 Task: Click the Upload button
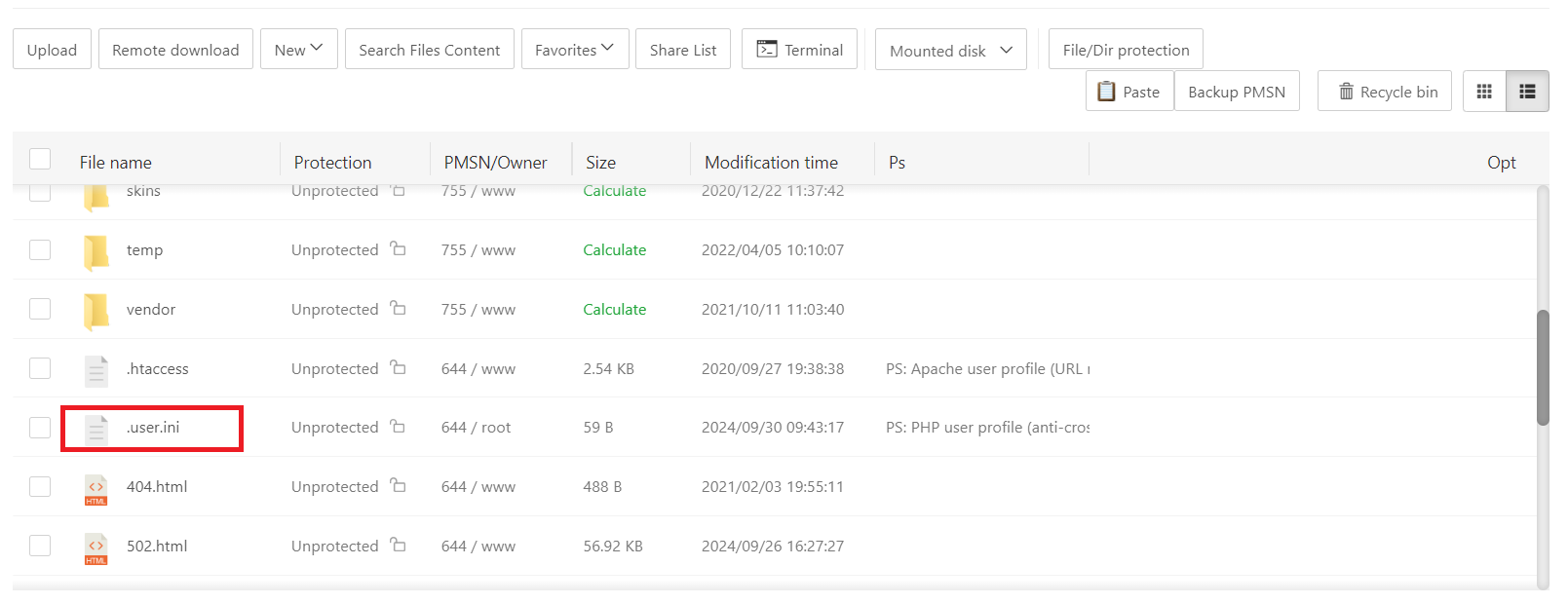52,50
